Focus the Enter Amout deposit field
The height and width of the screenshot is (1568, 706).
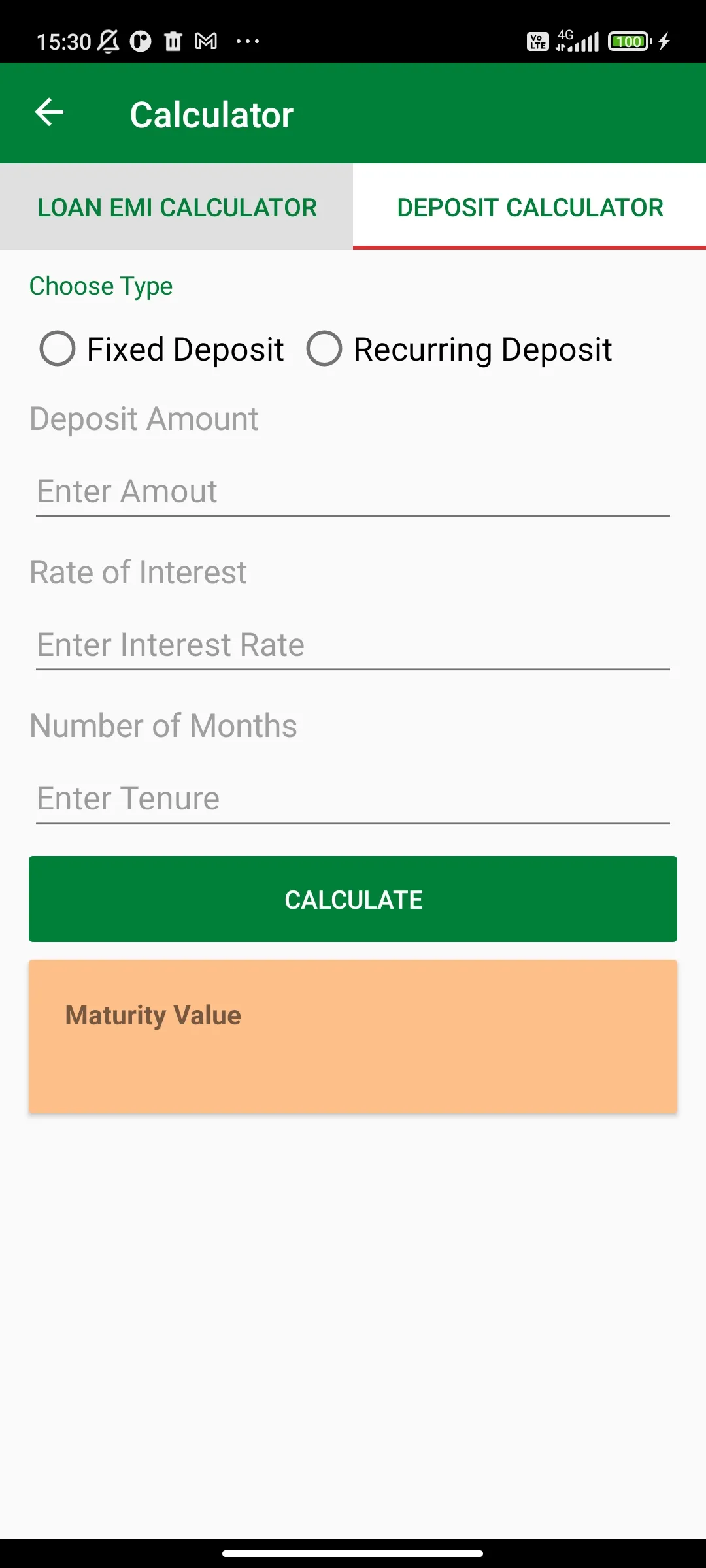tap(353, 492)
